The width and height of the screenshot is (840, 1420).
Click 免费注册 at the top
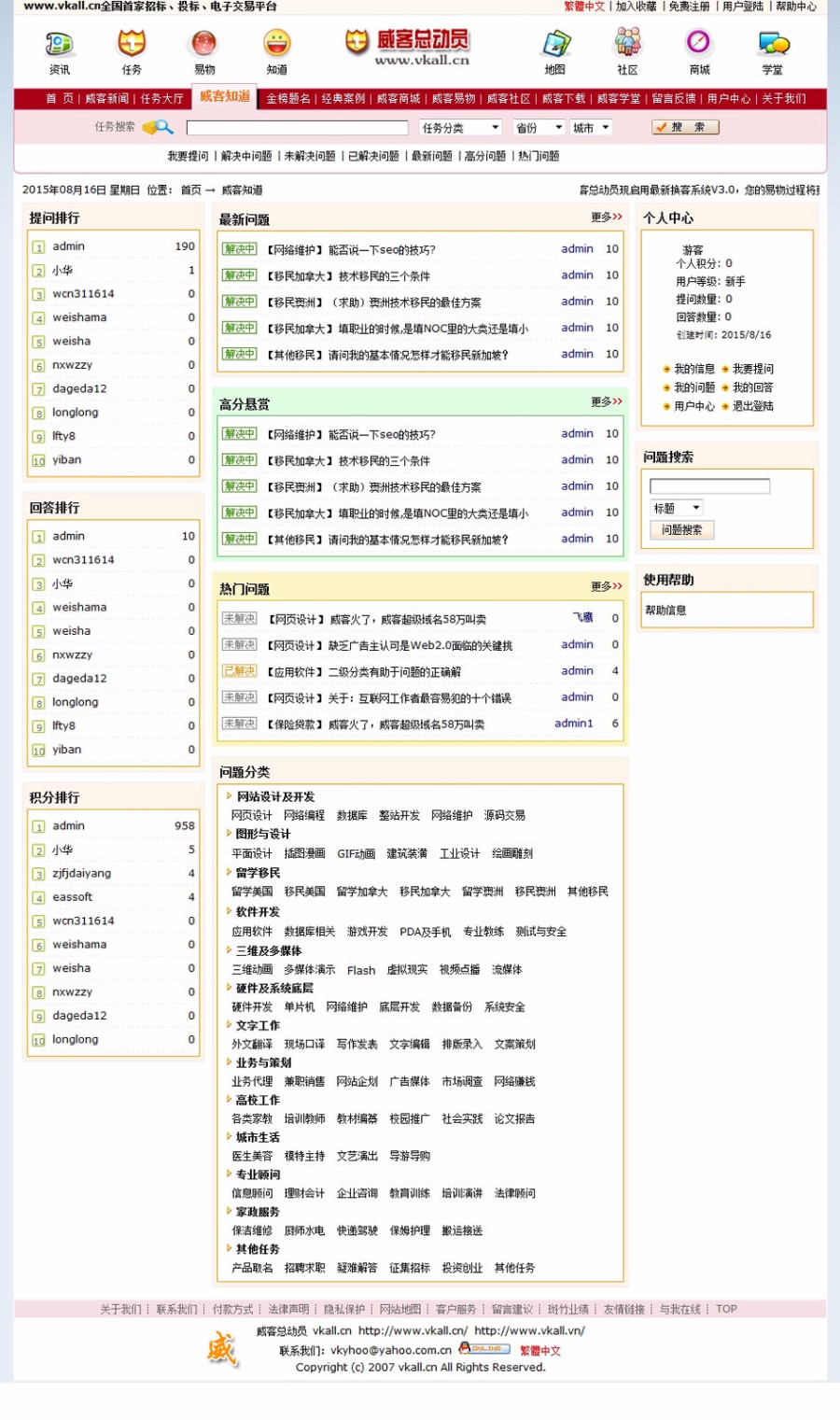tap(689, 7)
